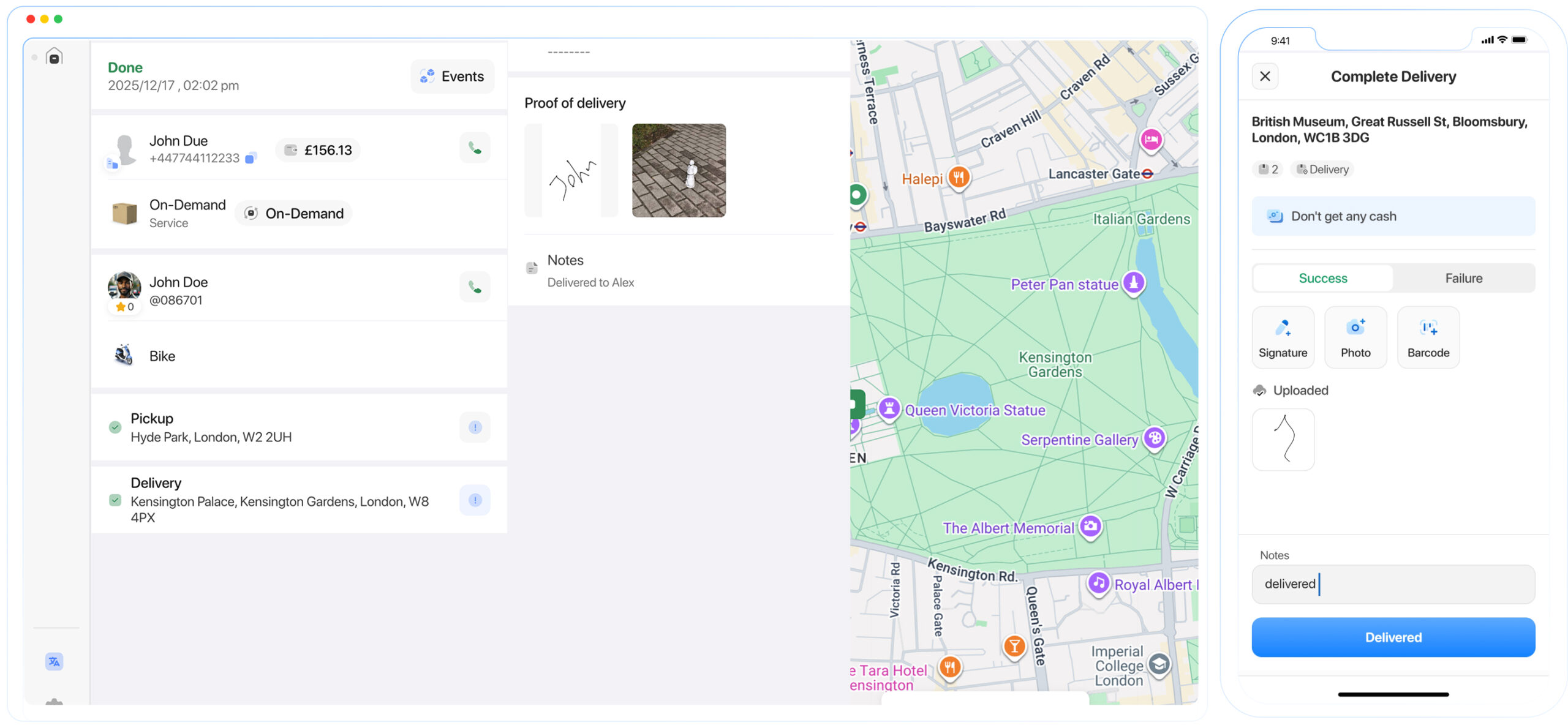Open Photo capture for proof of delivery
This screenshot has height=728, width=1568.
click(x=1355, y=337)
